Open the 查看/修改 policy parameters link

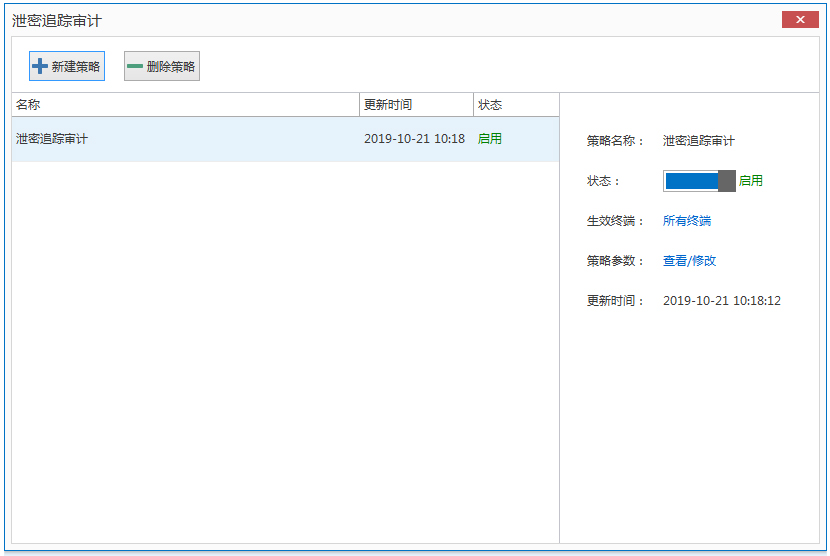tap(690, 261)
